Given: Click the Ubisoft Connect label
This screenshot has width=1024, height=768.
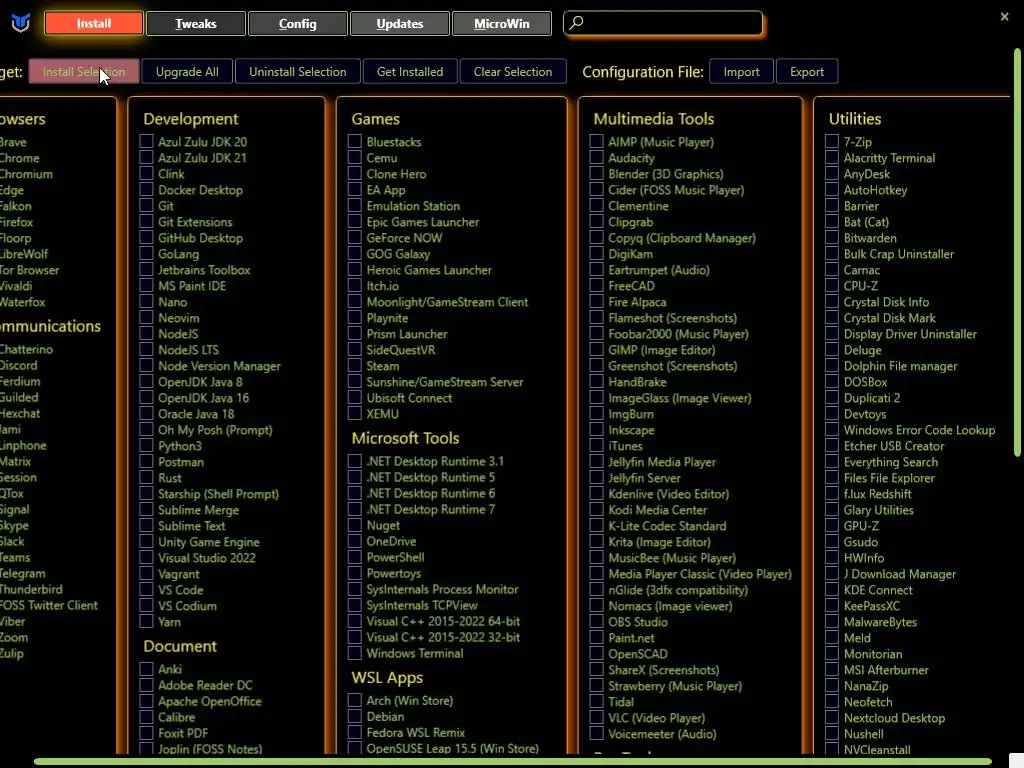Looking at the screenshot, I should pos(409,398).
